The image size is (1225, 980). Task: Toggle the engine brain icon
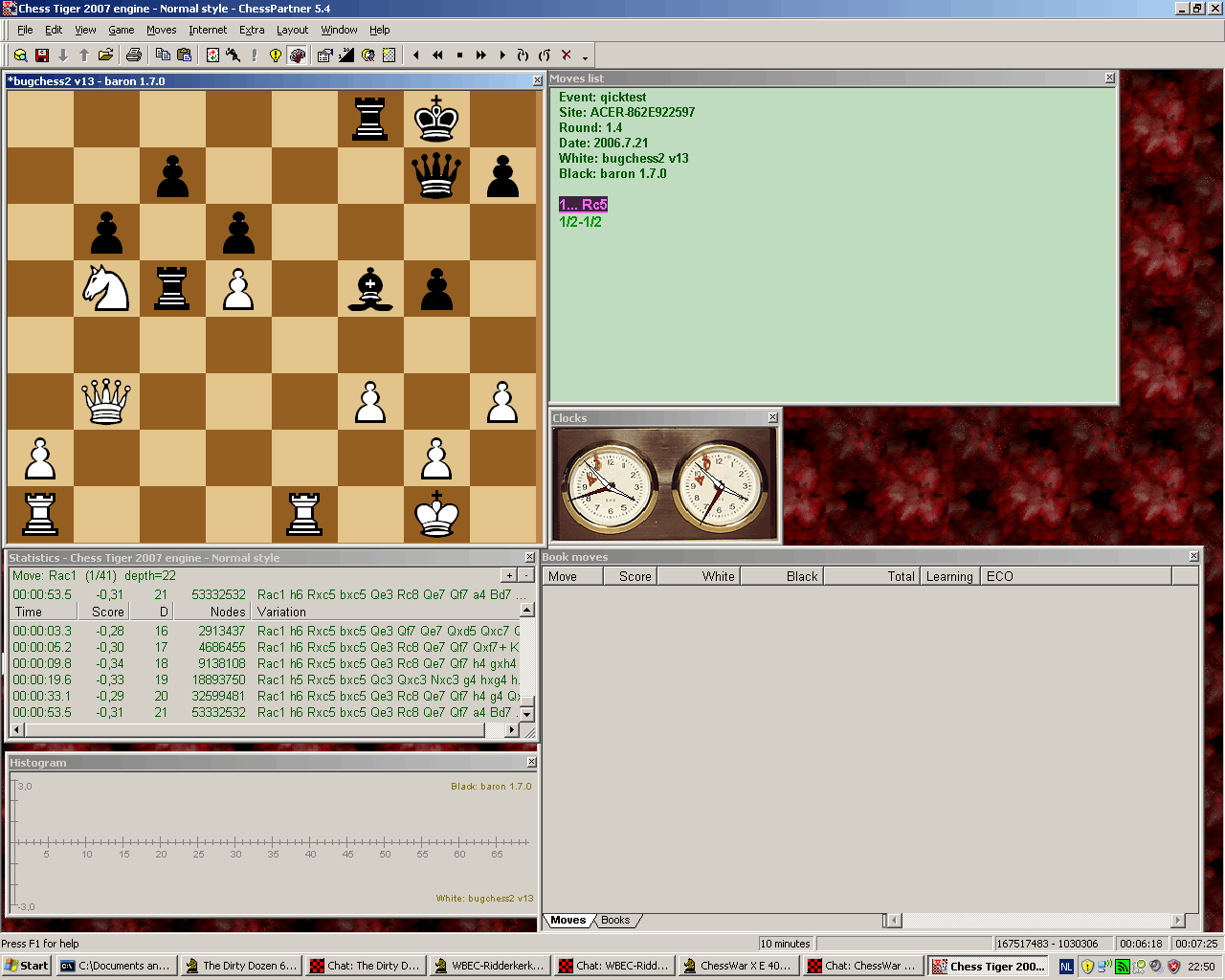(298, 56)
